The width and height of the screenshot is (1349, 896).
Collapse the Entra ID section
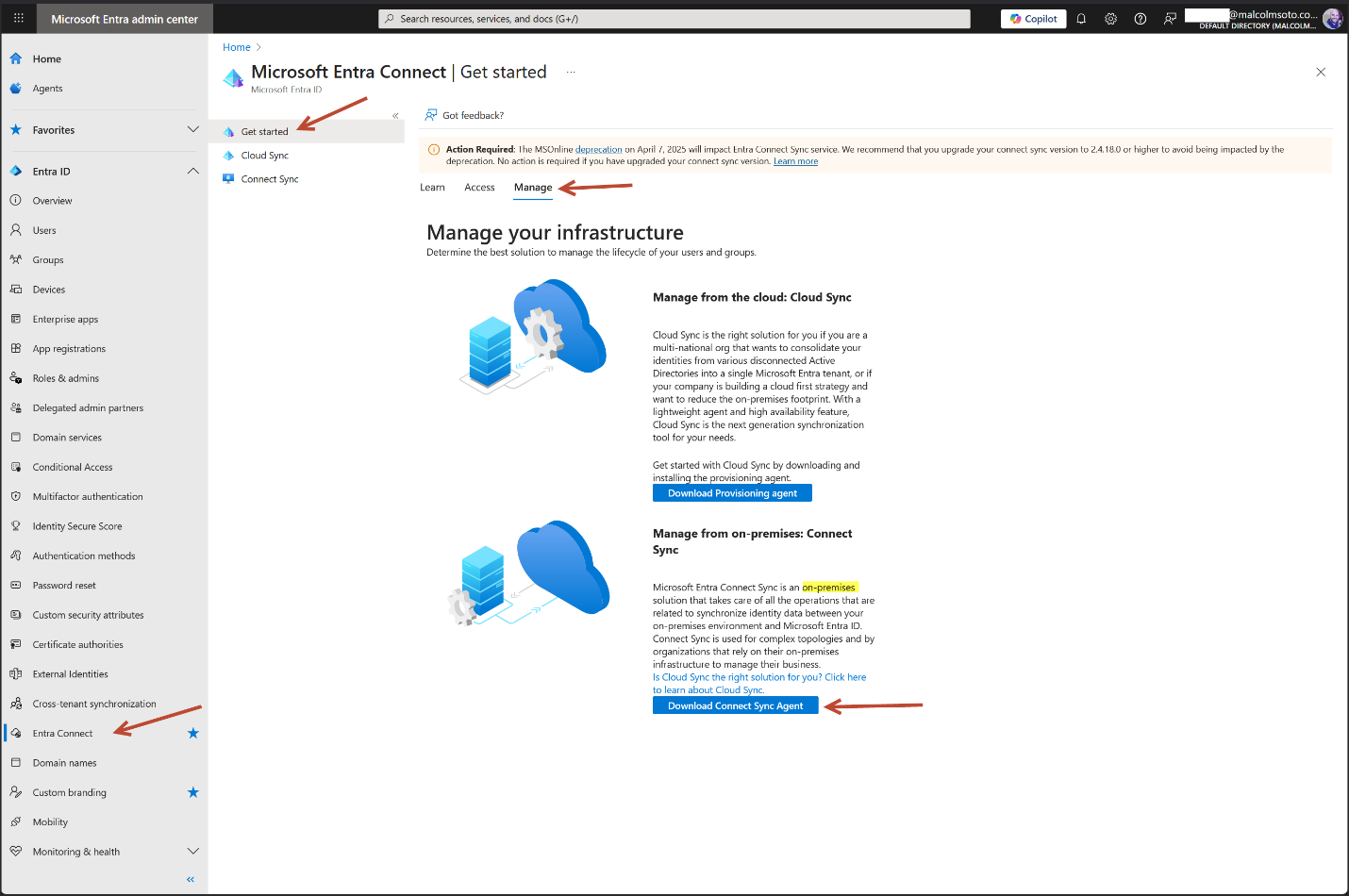[192, 172]
